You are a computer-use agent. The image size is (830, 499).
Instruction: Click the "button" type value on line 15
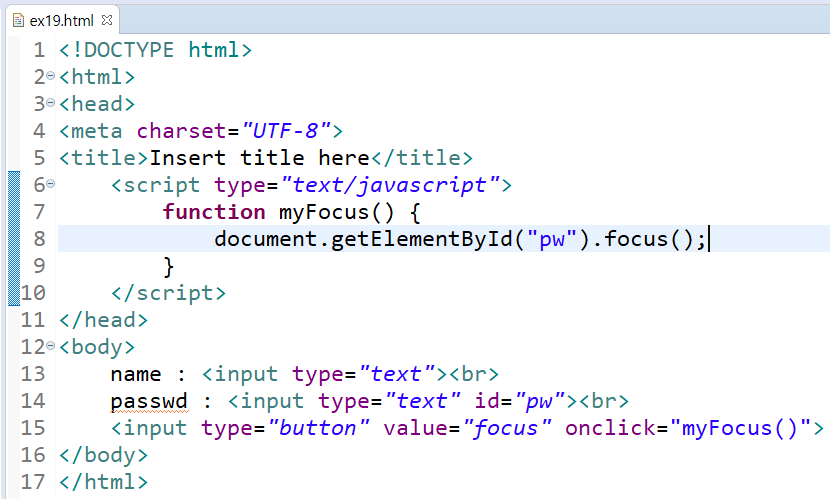click(319, 428)
